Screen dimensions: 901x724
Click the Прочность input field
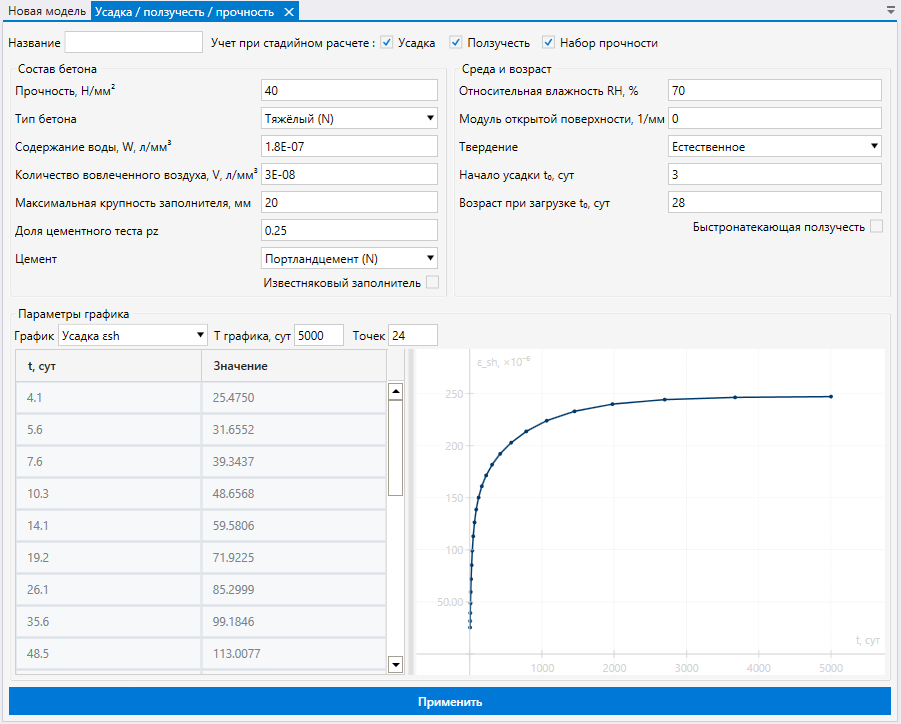coord(349,90)
